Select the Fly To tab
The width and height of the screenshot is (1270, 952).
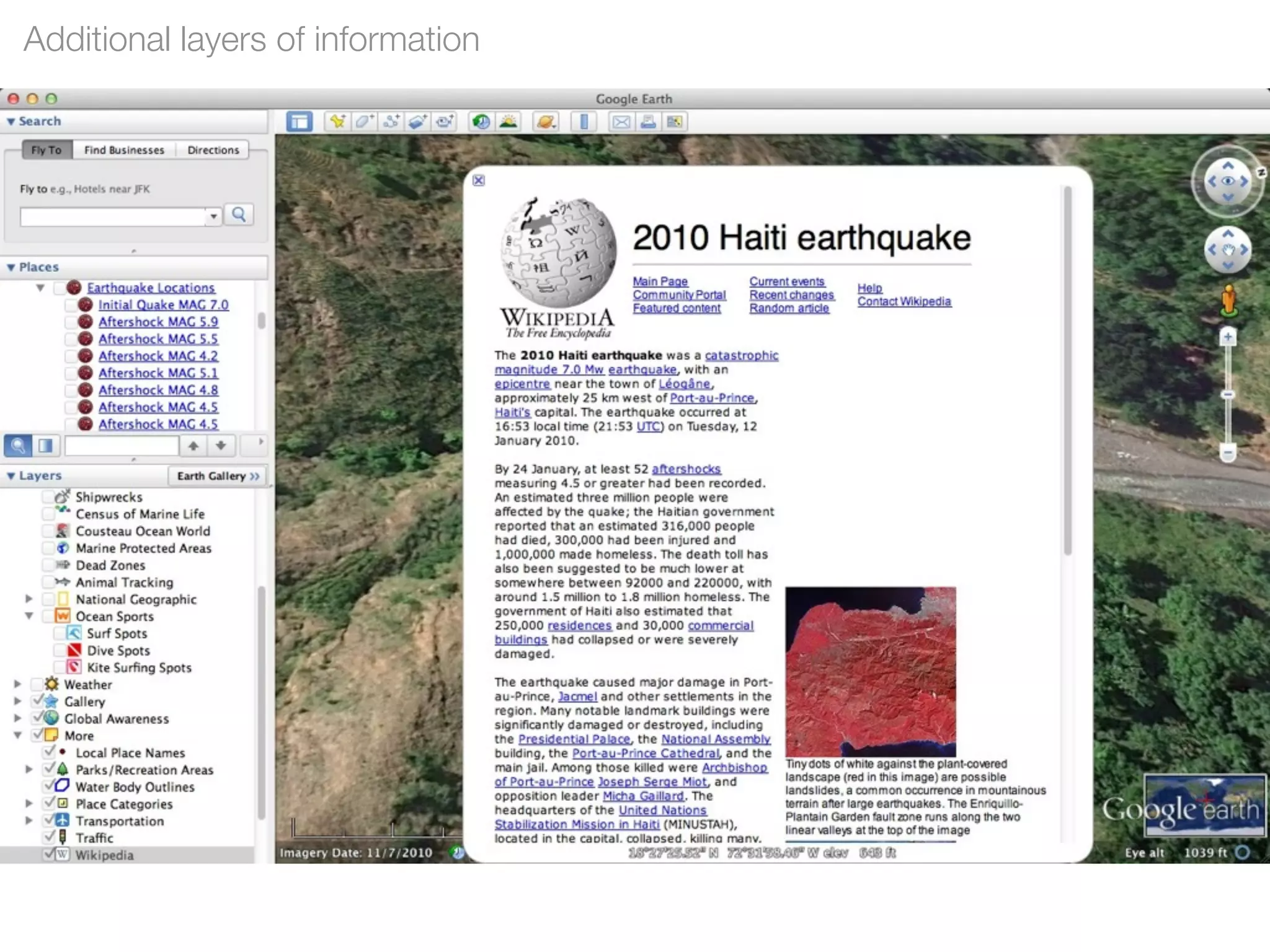47,150
